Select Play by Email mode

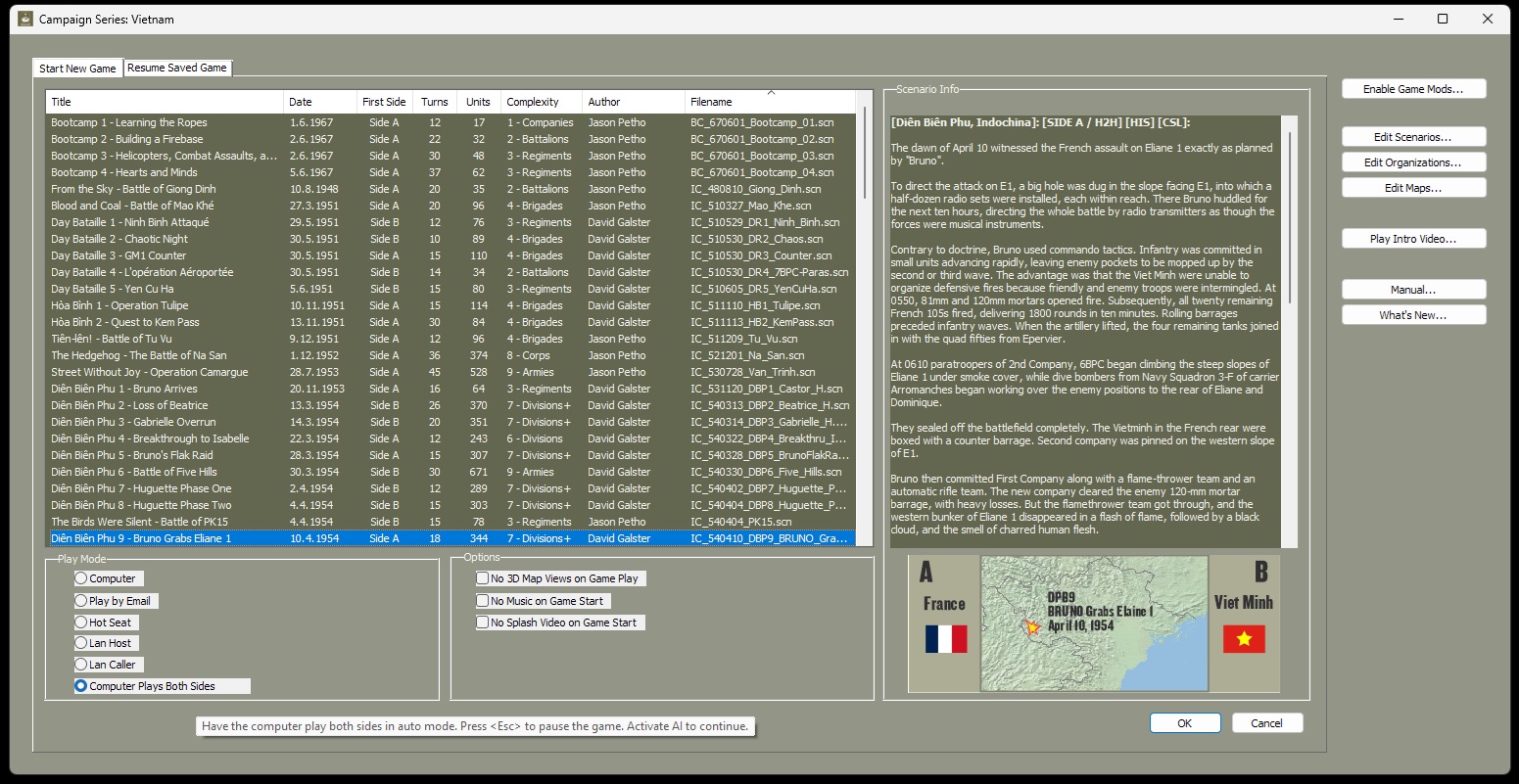coord(114,601)
